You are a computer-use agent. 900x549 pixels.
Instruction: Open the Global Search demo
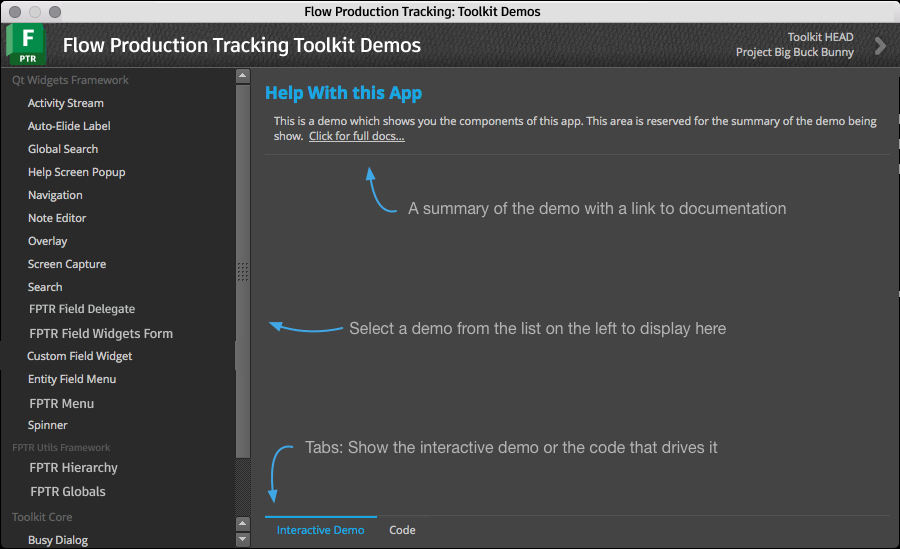coord(63,149)
